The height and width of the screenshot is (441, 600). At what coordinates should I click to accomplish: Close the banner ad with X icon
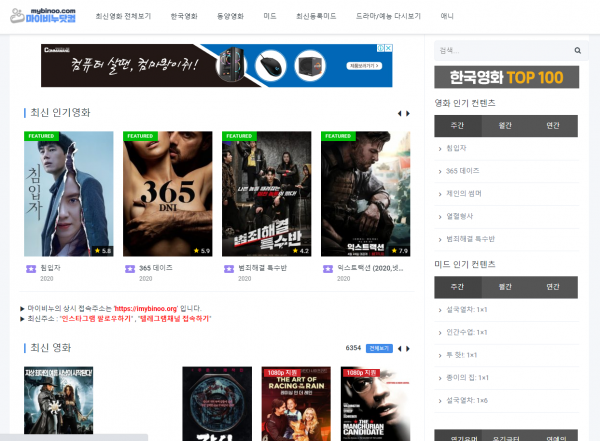[388, 48]
